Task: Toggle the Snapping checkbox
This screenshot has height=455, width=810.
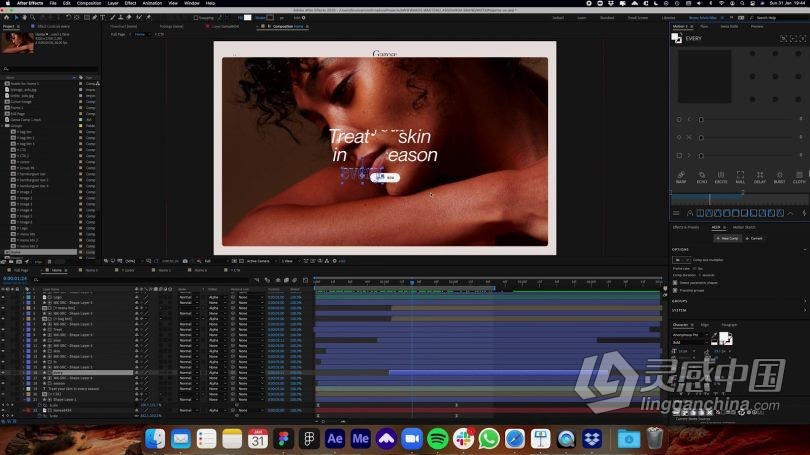Action: pyautogui.click(x=196, y=18)
